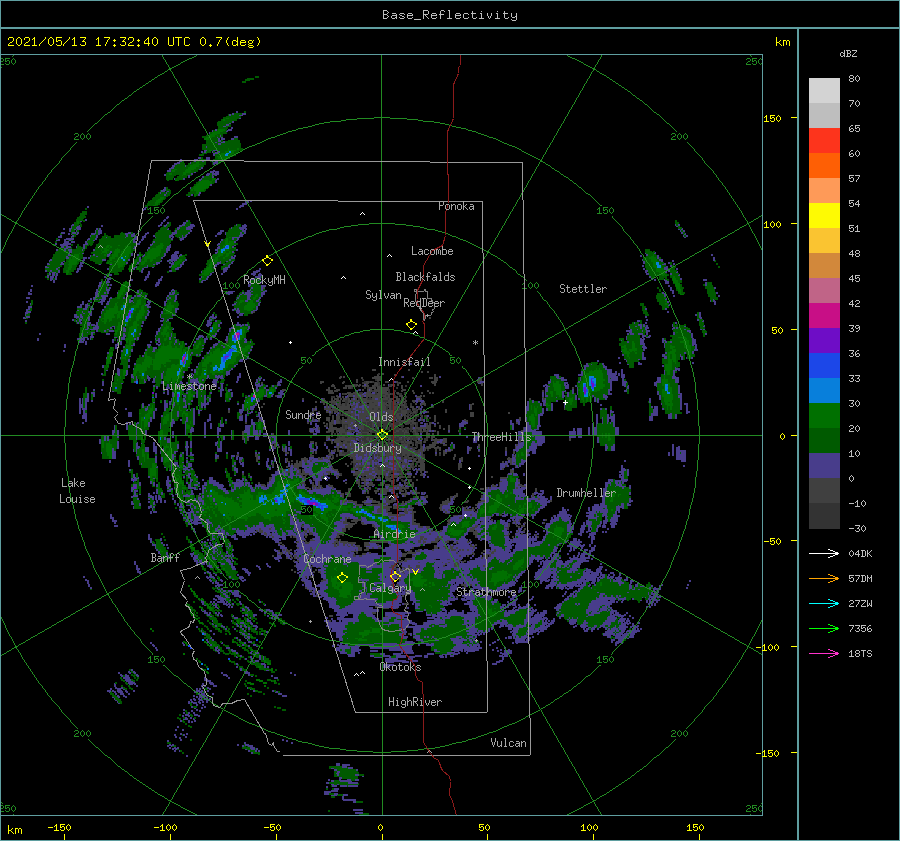The width and height of the screenshot is (900, 841).
Task: Click the Okotoks label
Action: tap(401, 667)
